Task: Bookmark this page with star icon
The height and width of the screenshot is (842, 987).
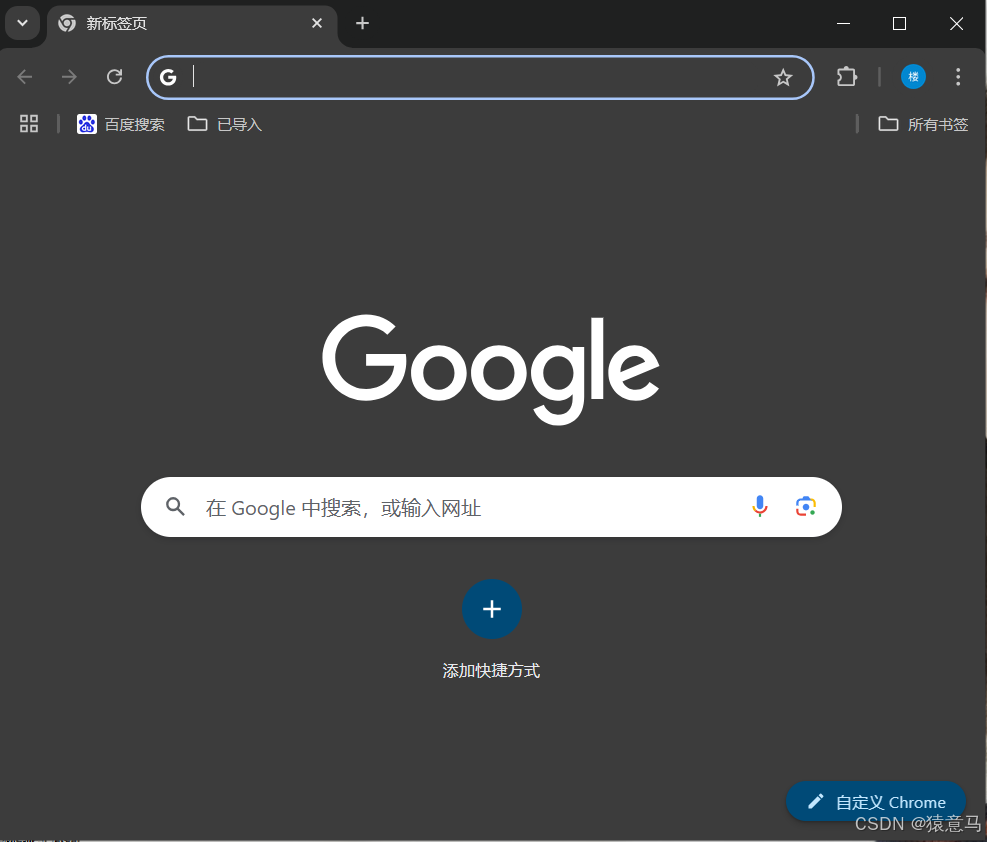Action: coord(783,77)
